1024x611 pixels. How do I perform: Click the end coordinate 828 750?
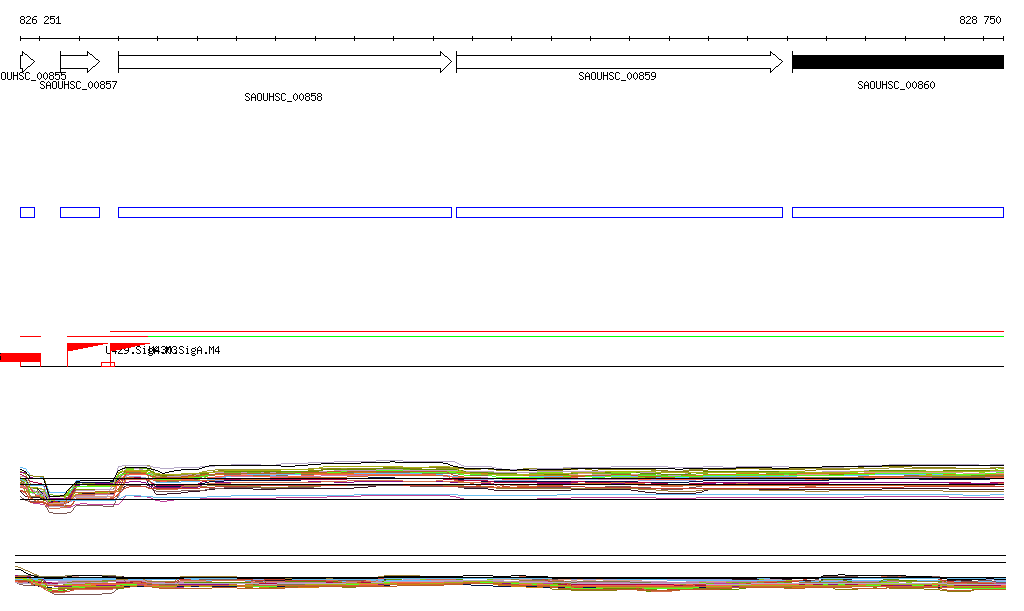(979, 20)
